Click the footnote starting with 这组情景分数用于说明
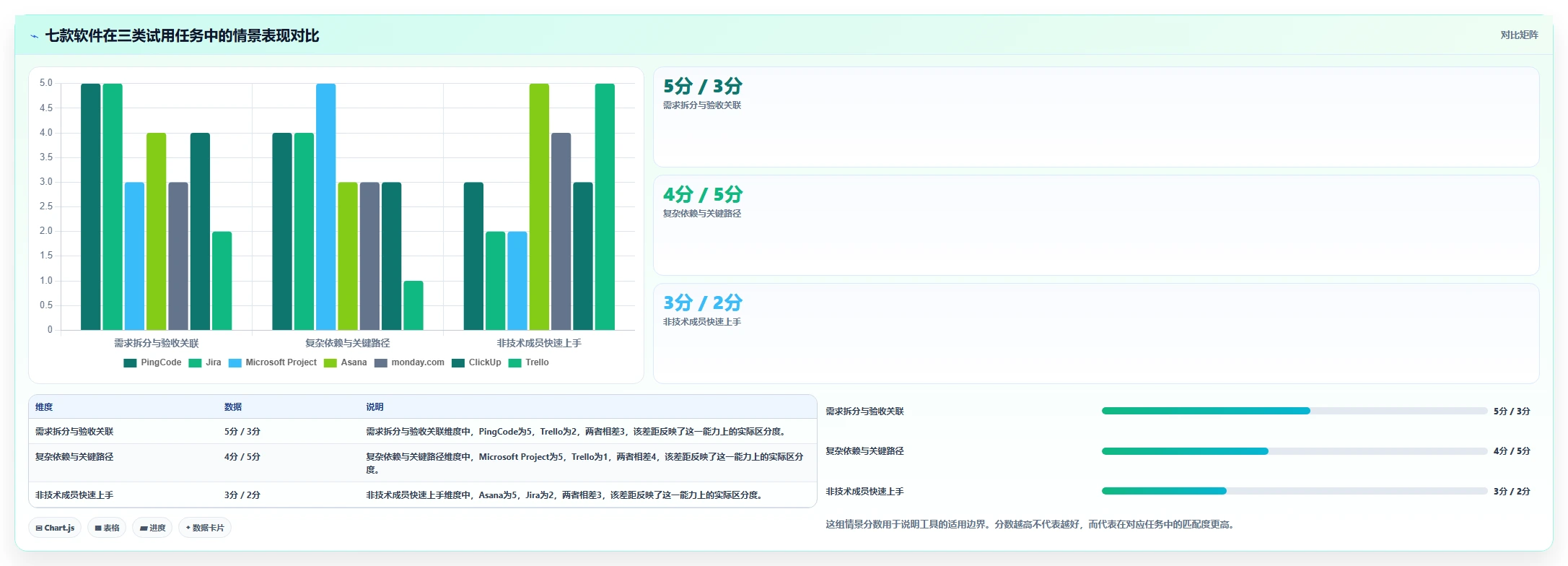 tap(1032, 524)
